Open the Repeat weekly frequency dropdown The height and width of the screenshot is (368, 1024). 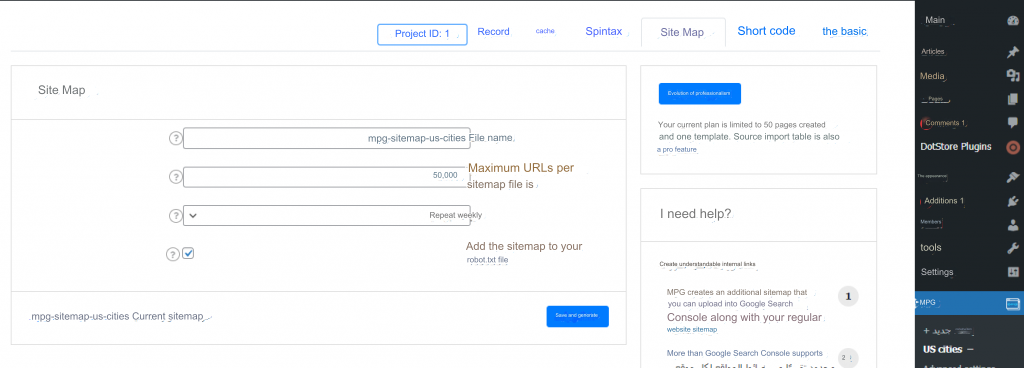pyautogui.click(x=327, y=215)
